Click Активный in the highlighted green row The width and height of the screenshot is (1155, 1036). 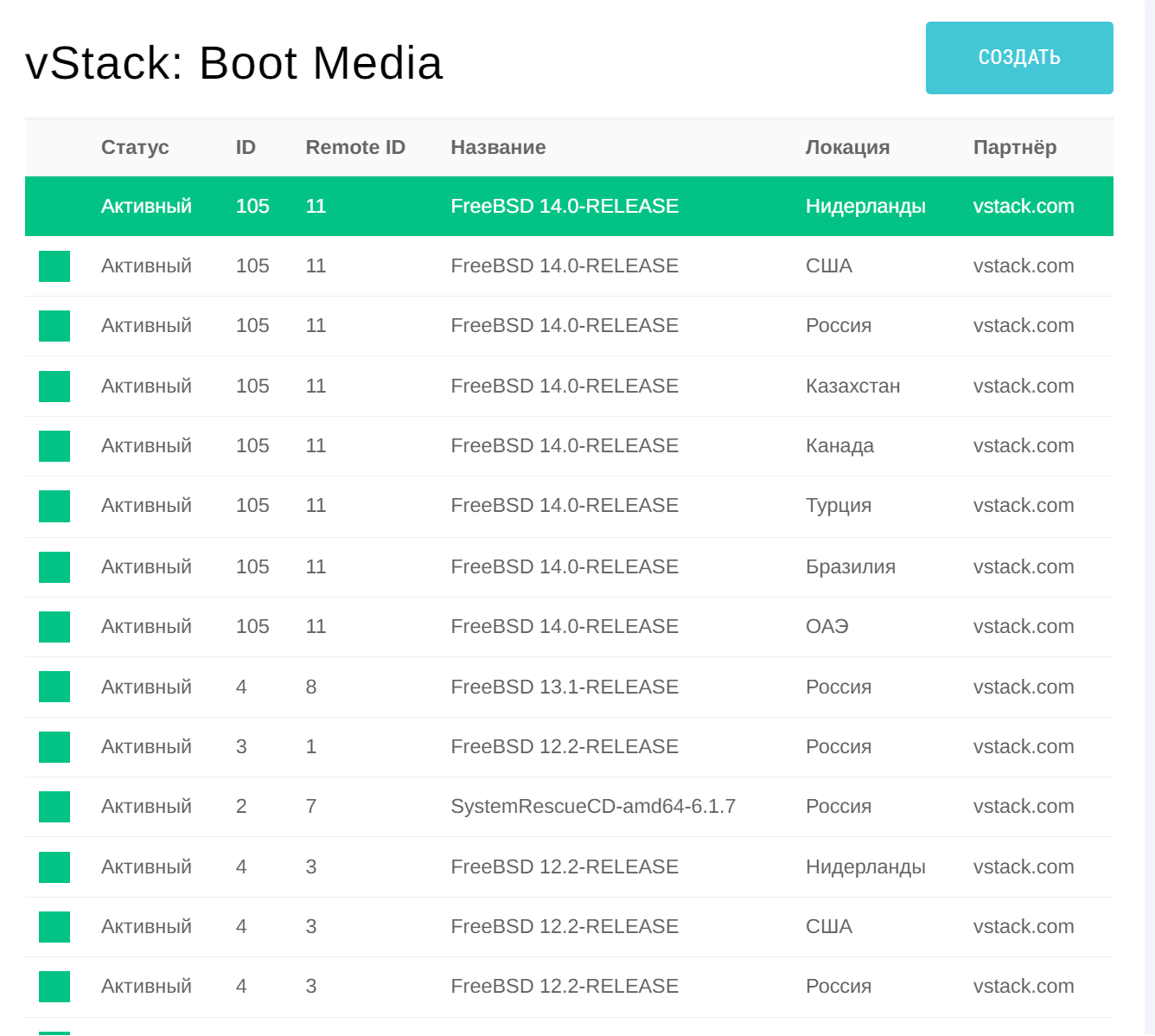(146, 206)
